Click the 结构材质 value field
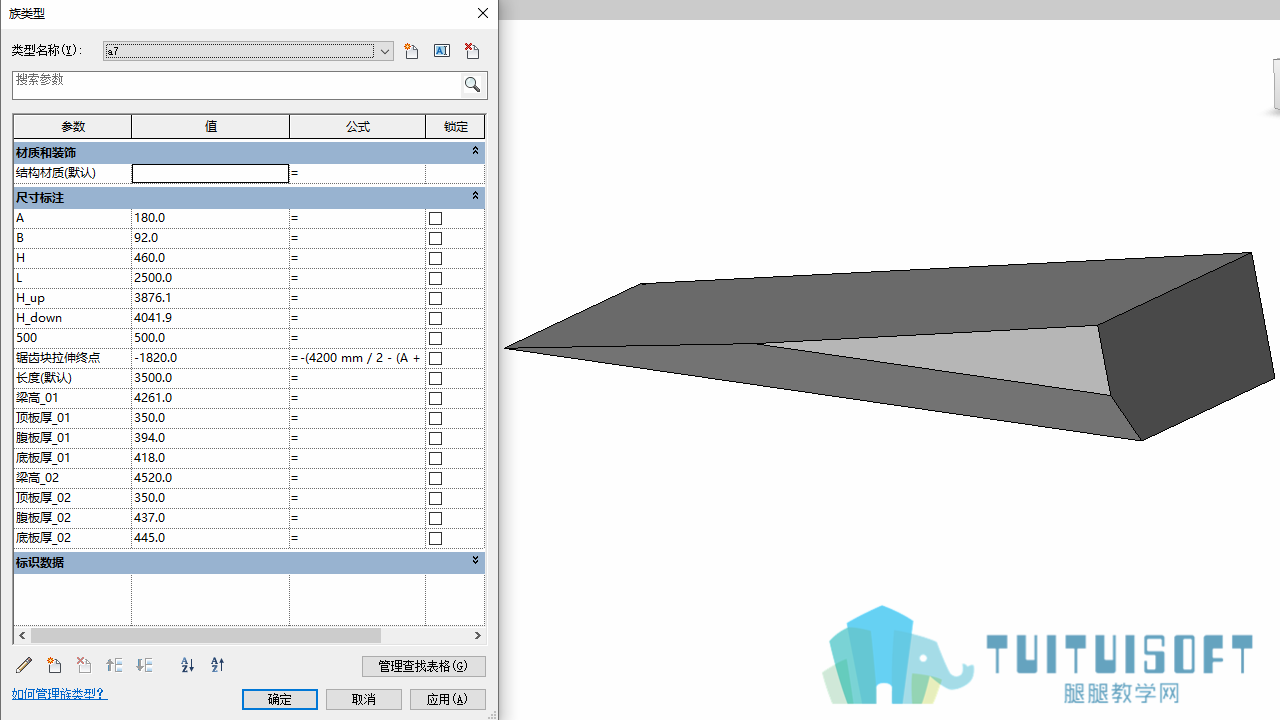Viewport: 1280px width, 720px height. [210, 174]
